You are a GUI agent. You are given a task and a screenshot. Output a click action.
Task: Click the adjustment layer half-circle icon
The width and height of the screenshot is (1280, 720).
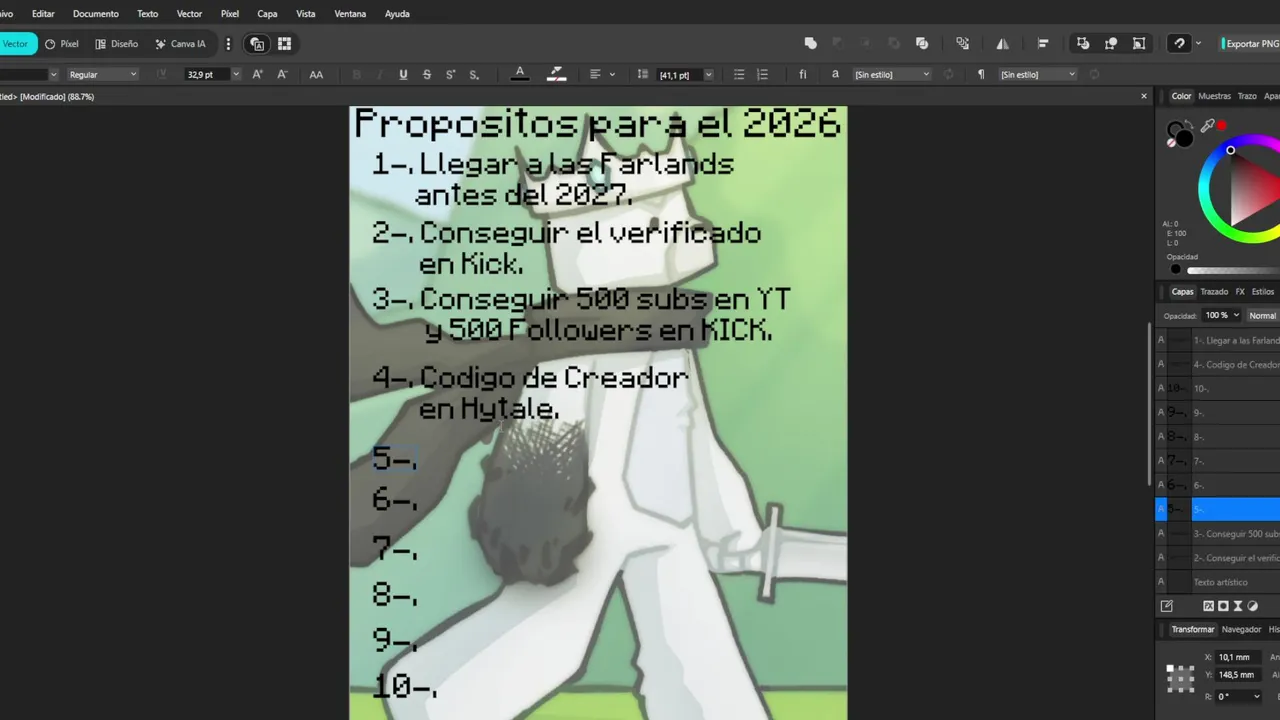1253,606
